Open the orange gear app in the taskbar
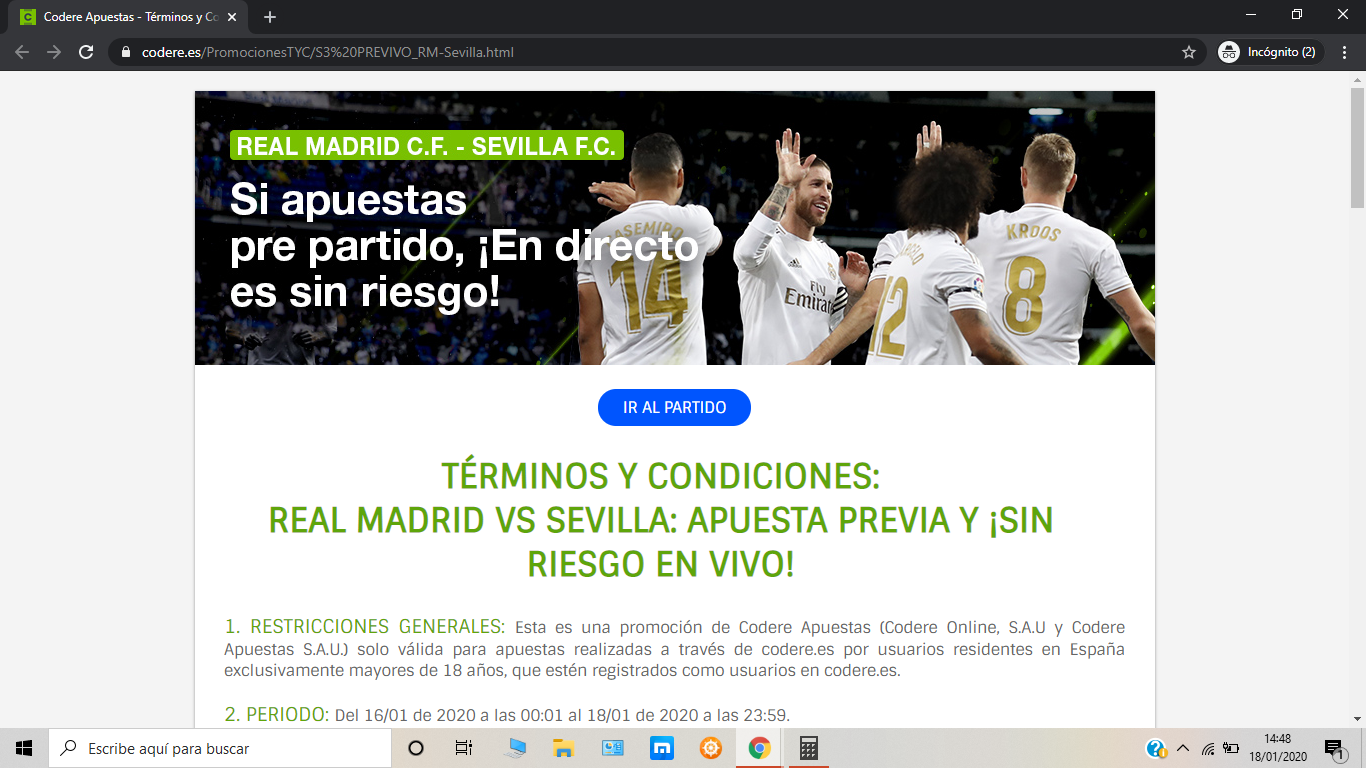This screenshot has width=1366, height=768. point(710,748)
